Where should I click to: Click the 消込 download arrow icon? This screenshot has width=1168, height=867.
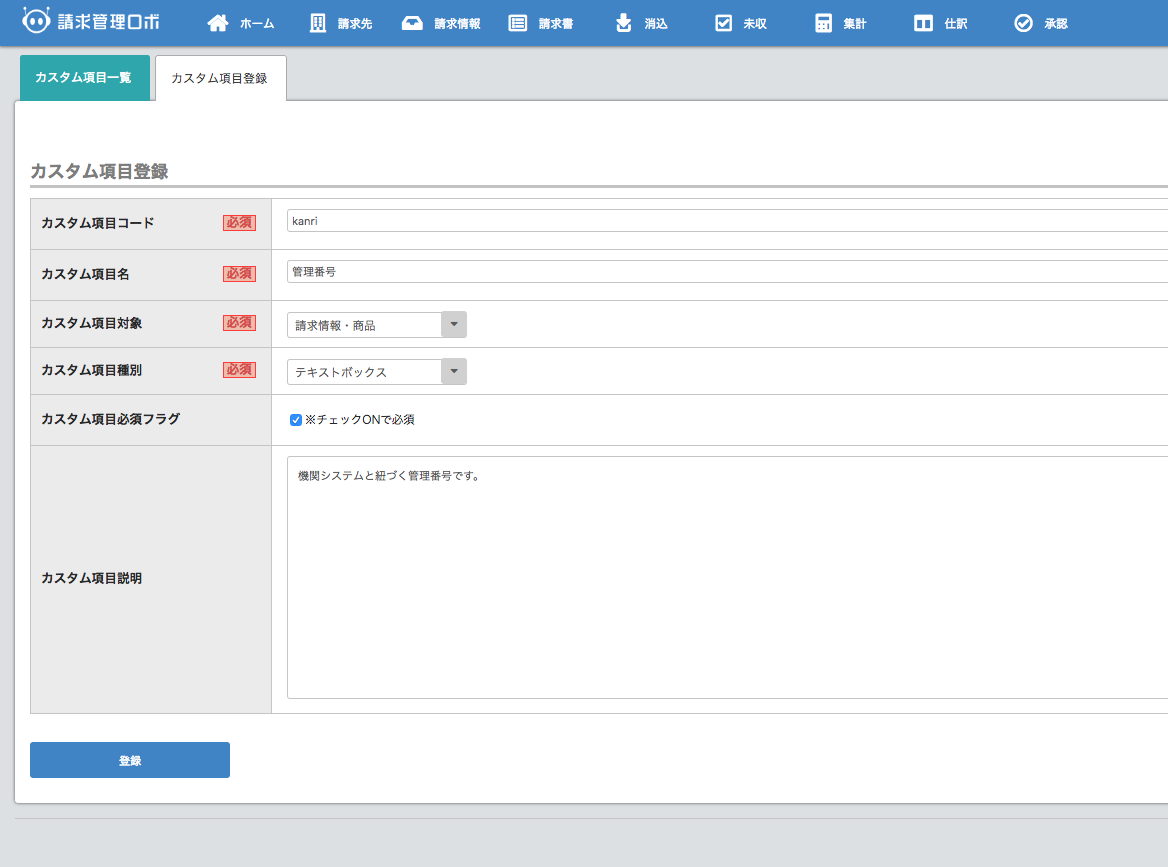tap(624, 23)
